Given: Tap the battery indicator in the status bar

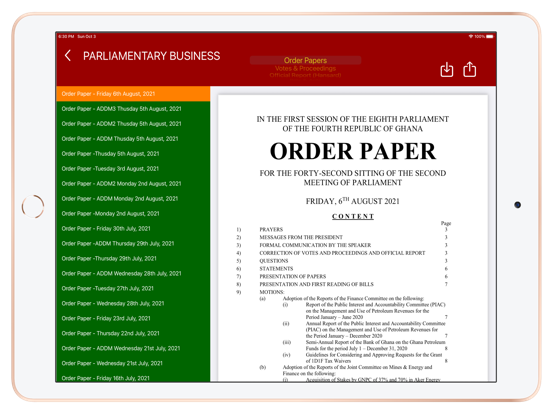Looking at the screenshot, I should pyautogui.click(x=489, y=36).
